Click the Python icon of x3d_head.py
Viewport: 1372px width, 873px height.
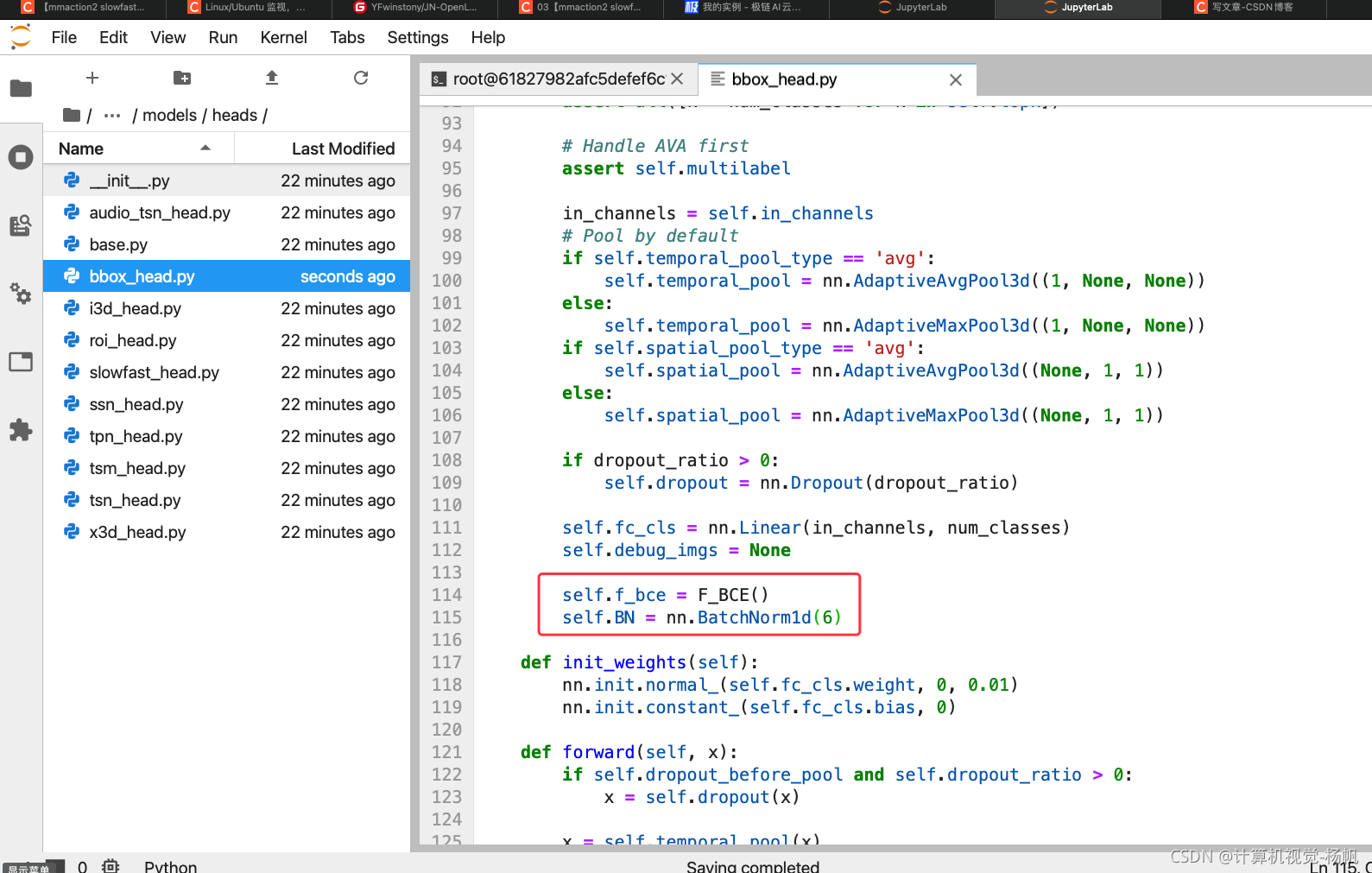click(x=72, y=532)
